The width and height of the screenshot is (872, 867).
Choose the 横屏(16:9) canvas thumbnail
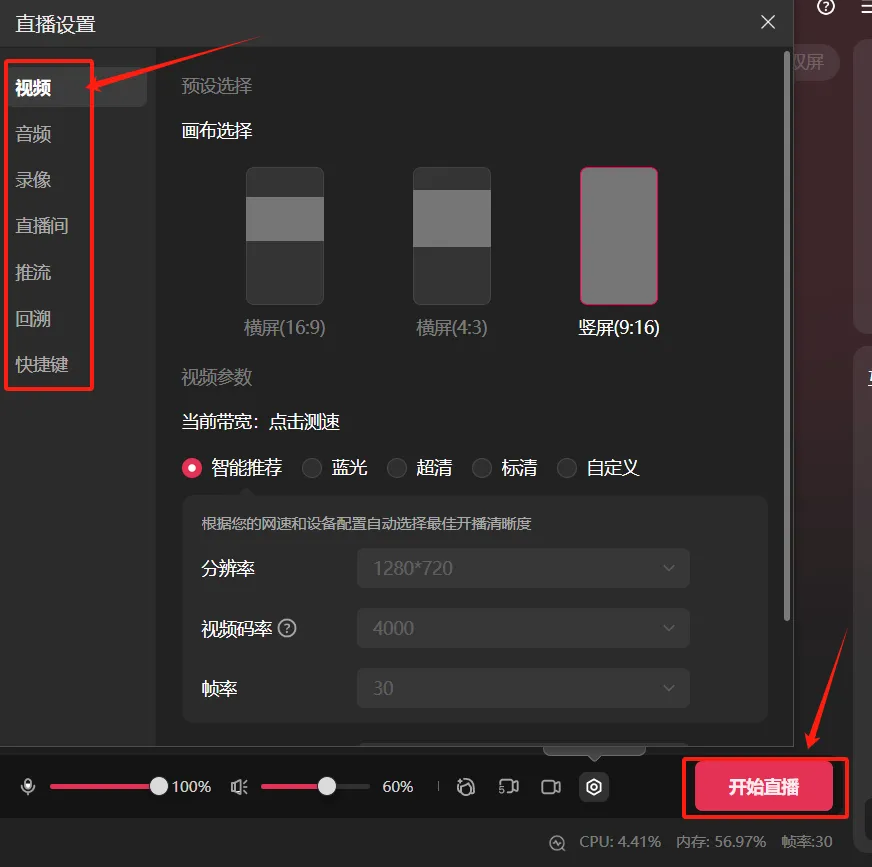pos(285,236)
